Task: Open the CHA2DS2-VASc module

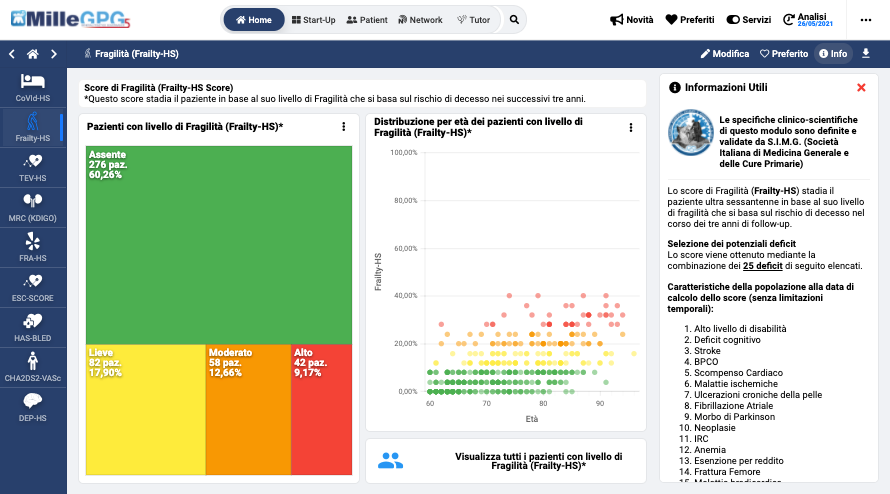Action: click(33, 366)
